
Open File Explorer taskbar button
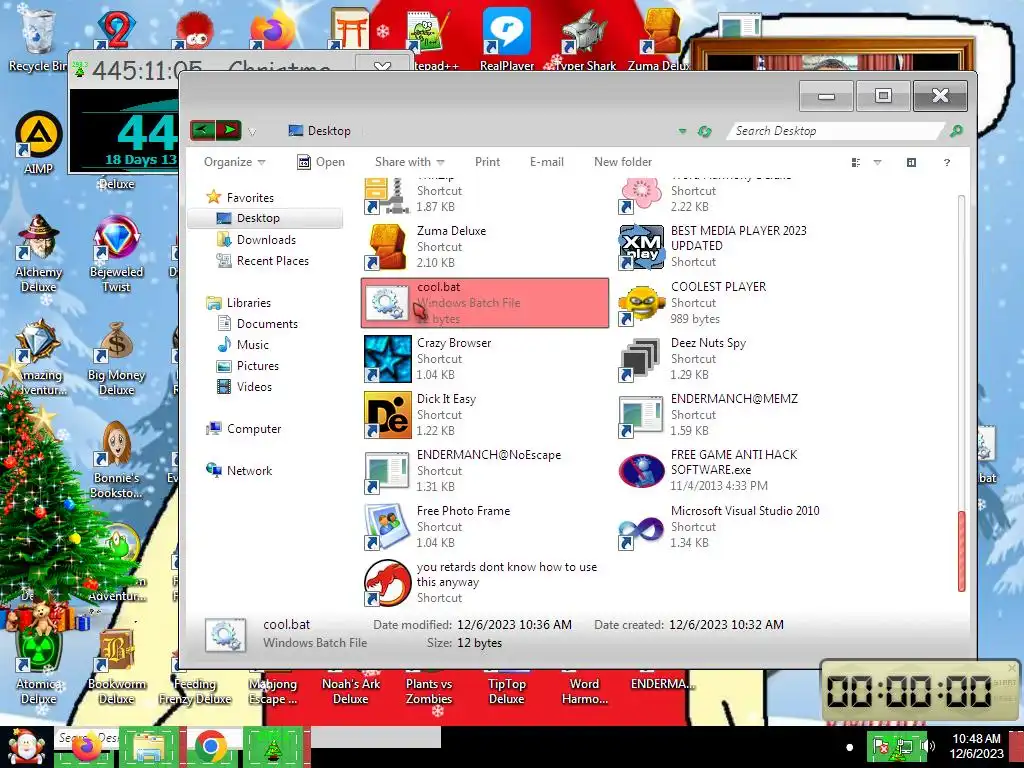tap(149, 746)
